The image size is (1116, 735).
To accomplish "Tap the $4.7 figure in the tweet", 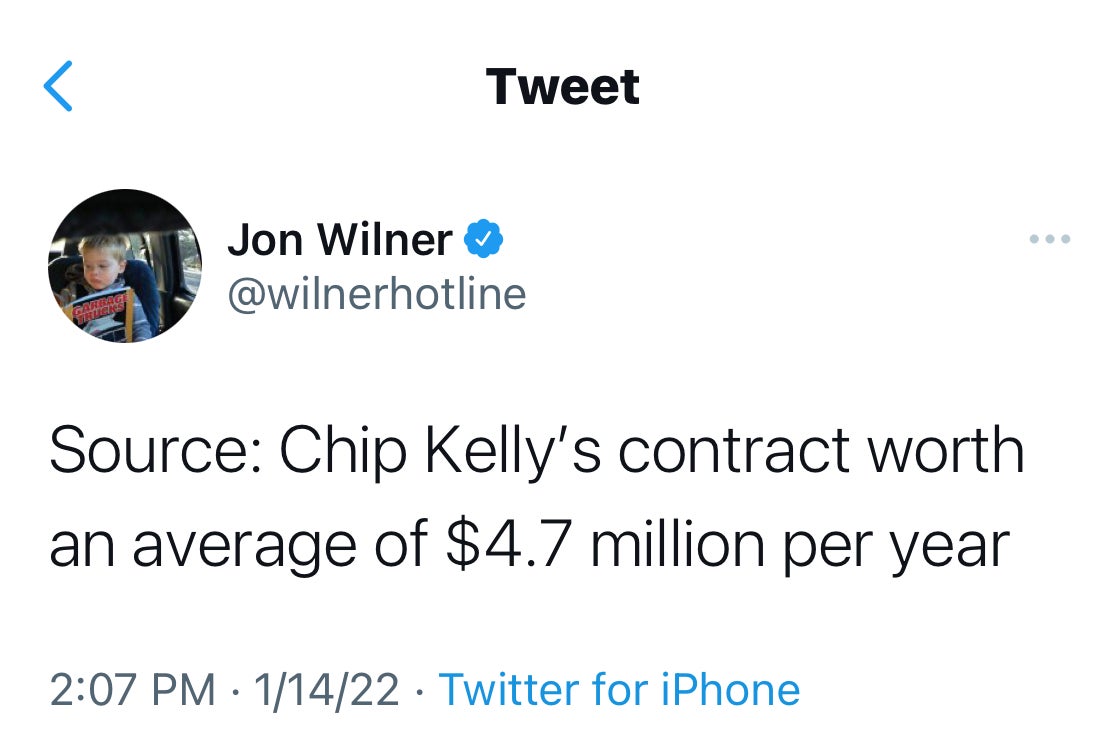I will point(507,546).
